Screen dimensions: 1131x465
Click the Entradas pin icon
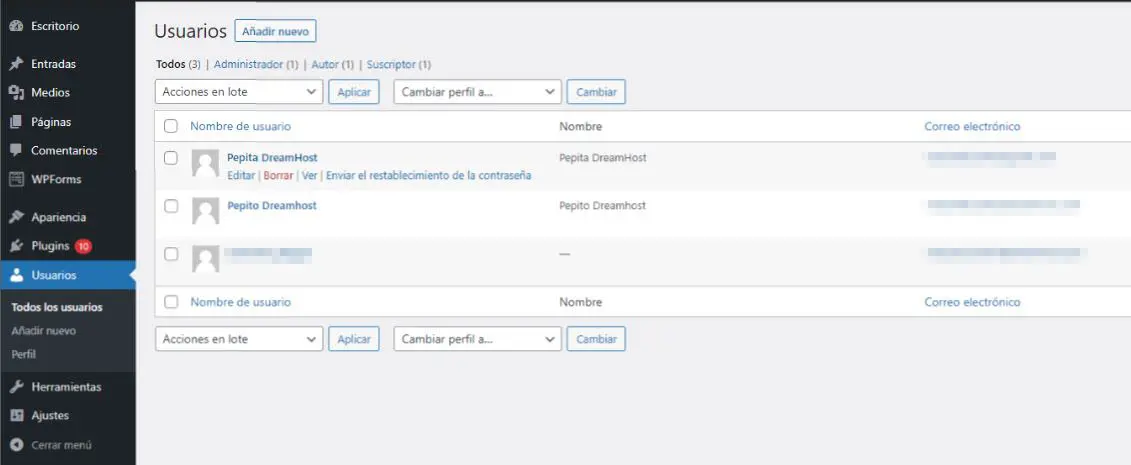click(x=16, y=64)
